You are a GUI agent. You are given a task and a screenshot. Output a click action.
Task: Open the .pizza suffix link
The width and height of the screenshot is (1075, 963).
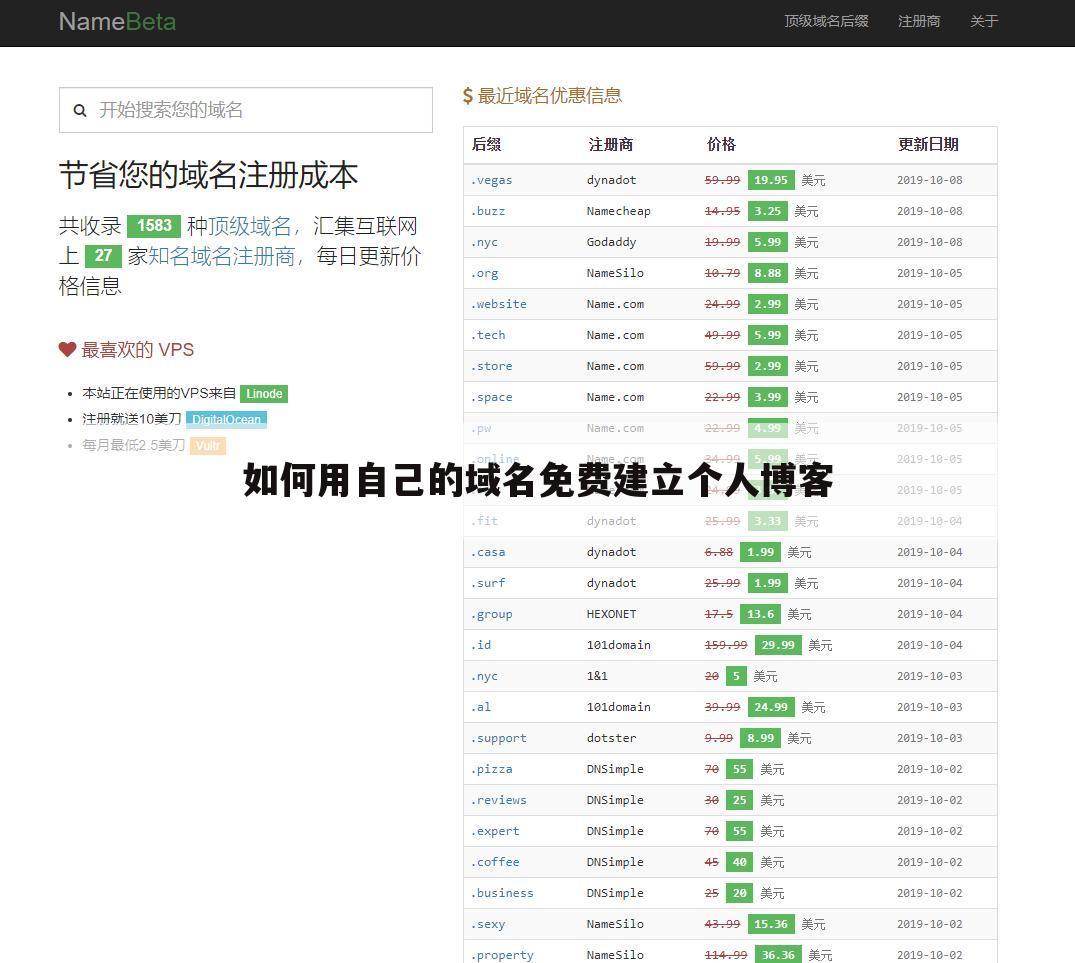(492, 769)
